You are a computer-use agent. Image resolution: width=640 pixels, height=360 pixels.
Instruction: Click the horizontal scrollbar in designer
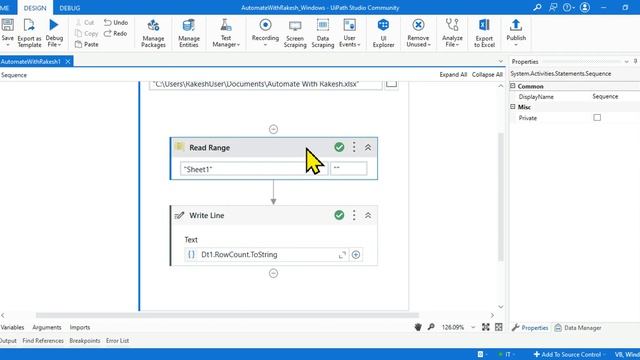point(227,315)
